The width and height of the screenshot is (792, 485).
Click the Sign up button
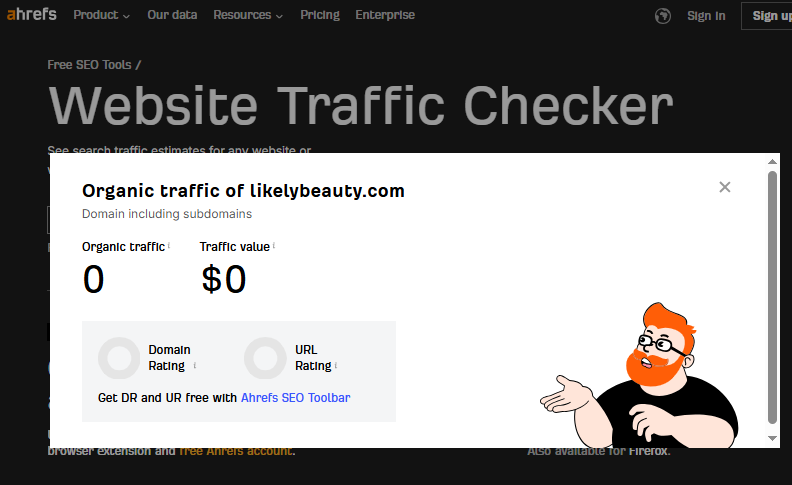pos(768,16)
